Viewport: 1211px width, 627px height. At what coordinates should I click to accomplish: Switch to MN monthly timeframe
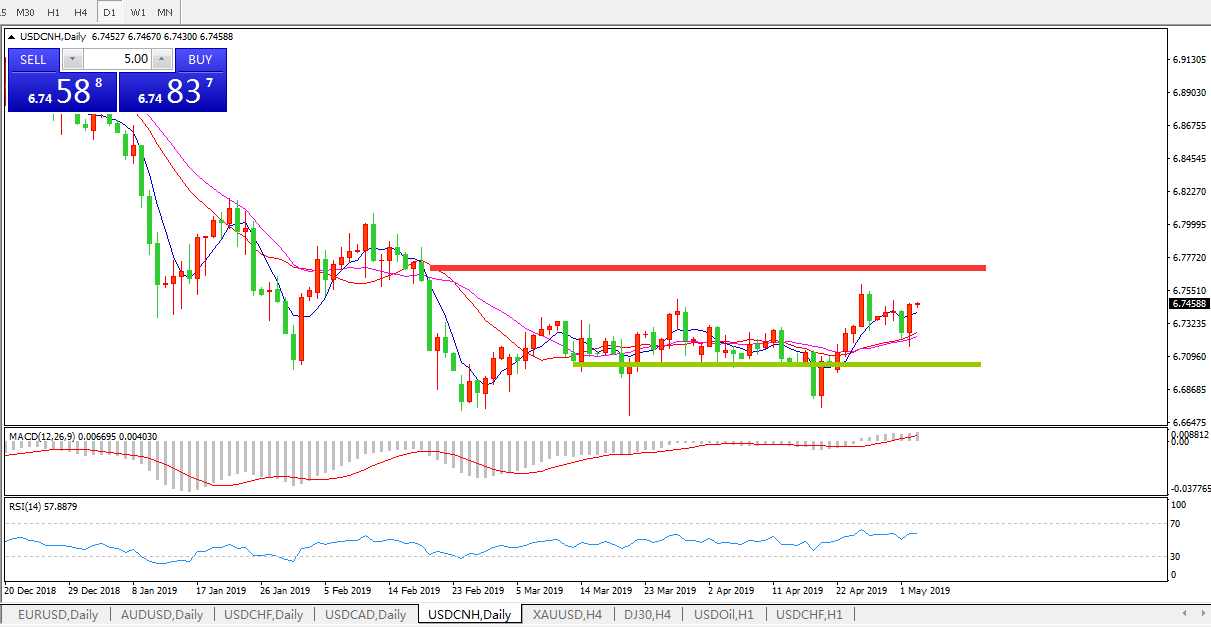pyautogui.click(x=165, y=12)
